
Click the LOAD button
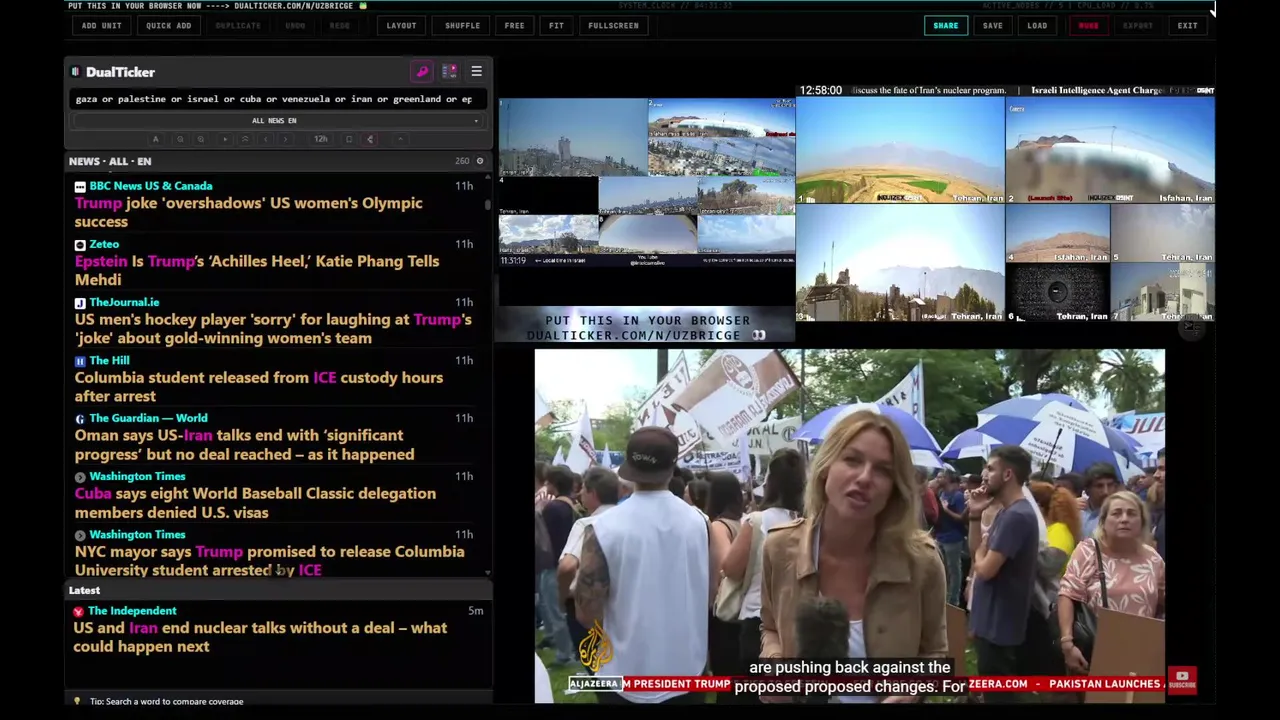coord(1037,26)
